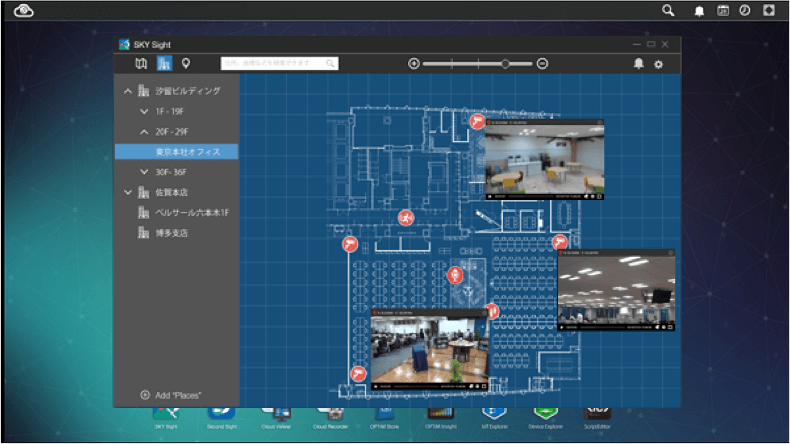
Task: Click the map zoom slider handle
Action: pos(505,64)
